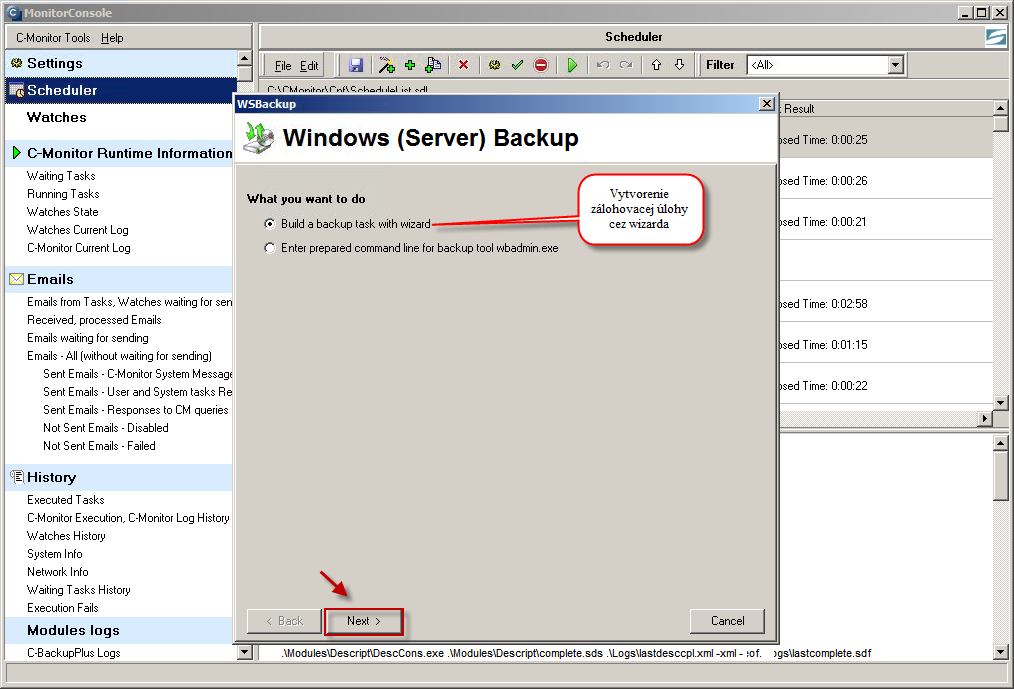Viewport: 1014px width, 689px height.
Task: Open Watches in the sidebar
Action: pos(56,117)
